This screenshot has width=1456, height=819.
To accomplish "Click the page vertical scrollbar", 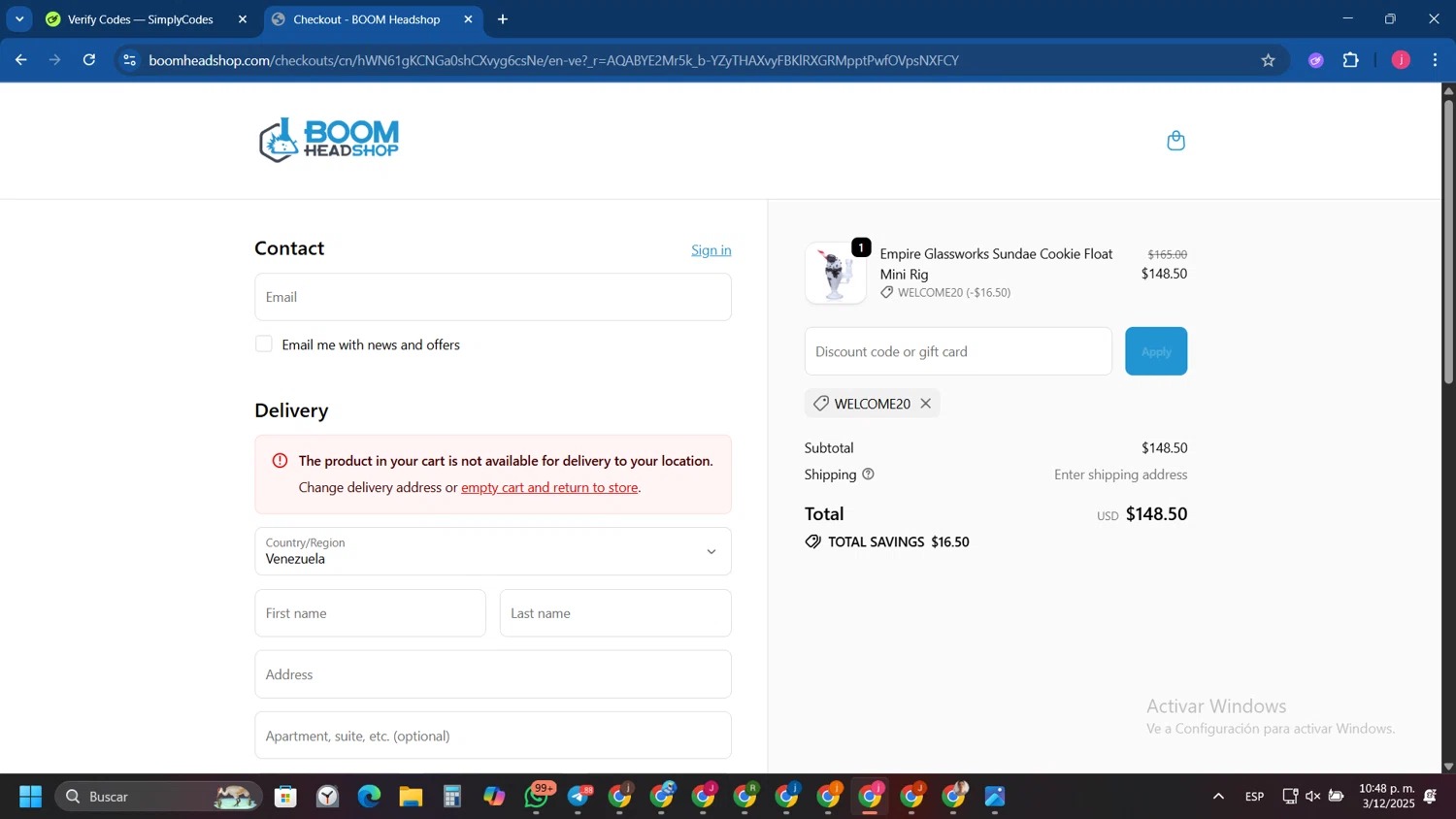I will [1448, 243].
